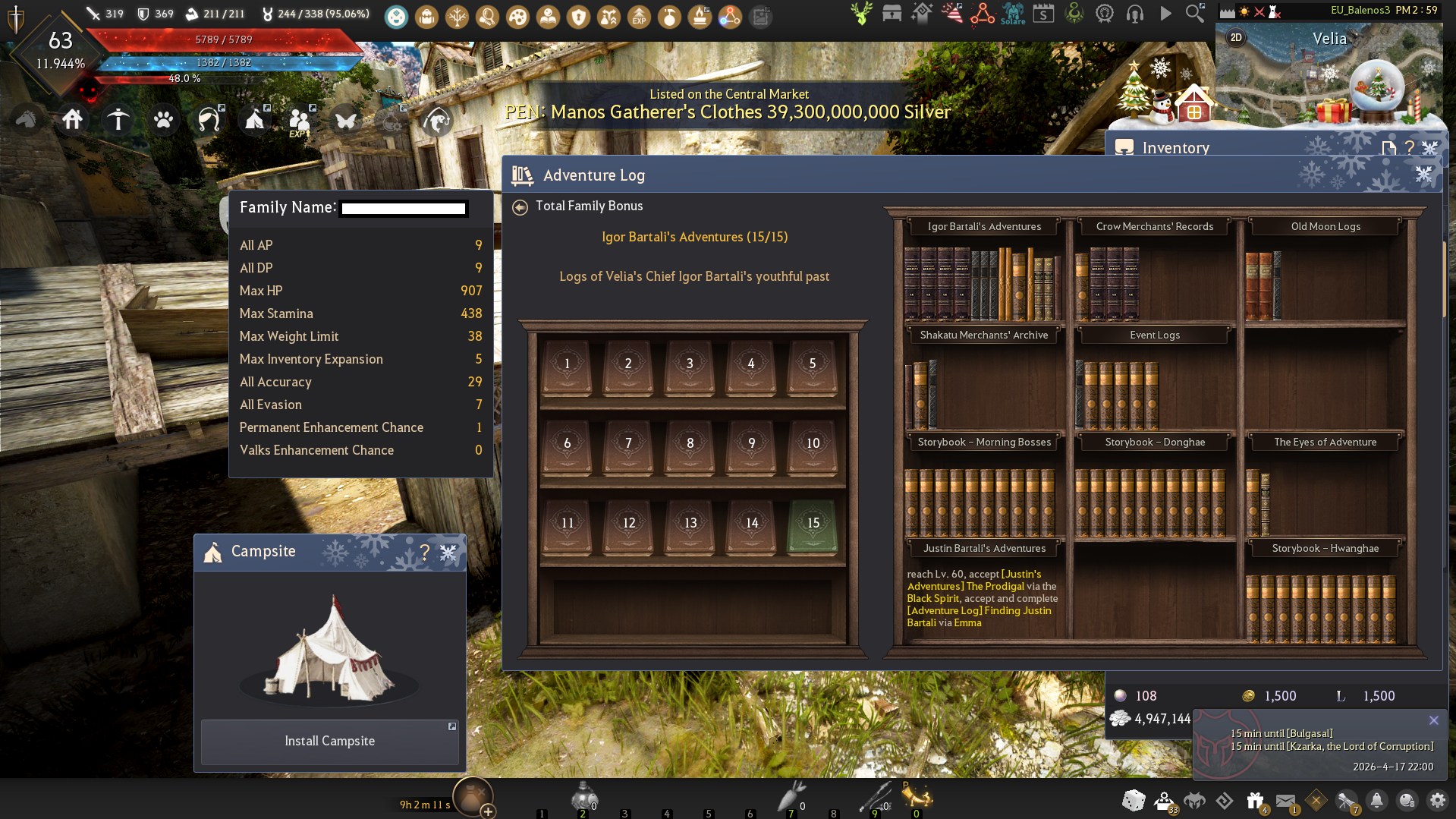The width and height of the screenshot is (1456, 819).
Task: Open green book 15 on the shelf
Action: click(x=813, y=524)
